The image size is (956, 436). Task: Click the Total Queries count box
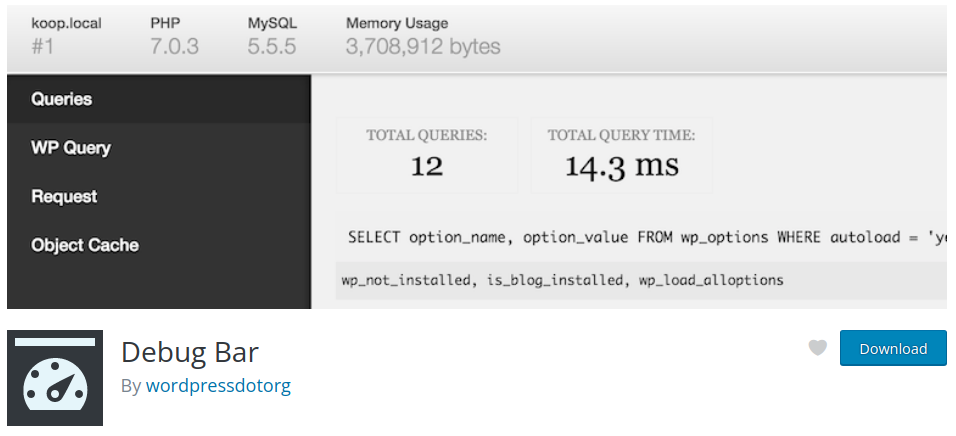[x=427, y=155]
